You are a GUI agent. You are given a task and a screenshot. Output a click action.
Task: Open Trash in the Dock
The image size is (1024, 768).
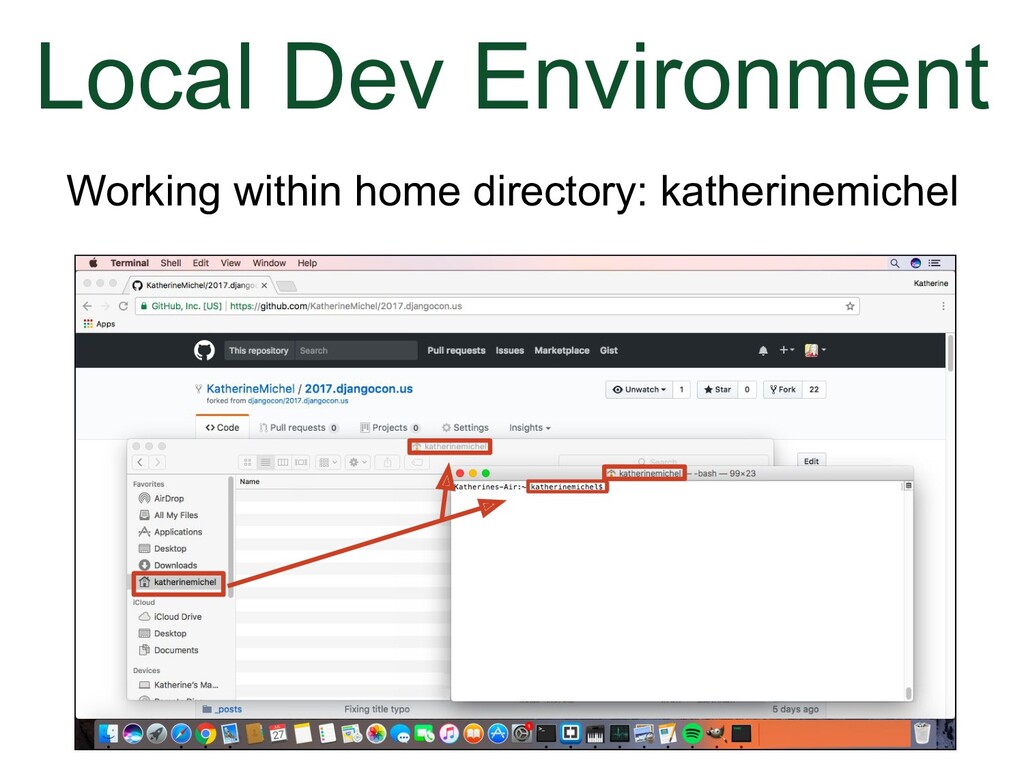click(x=921, y=734)
